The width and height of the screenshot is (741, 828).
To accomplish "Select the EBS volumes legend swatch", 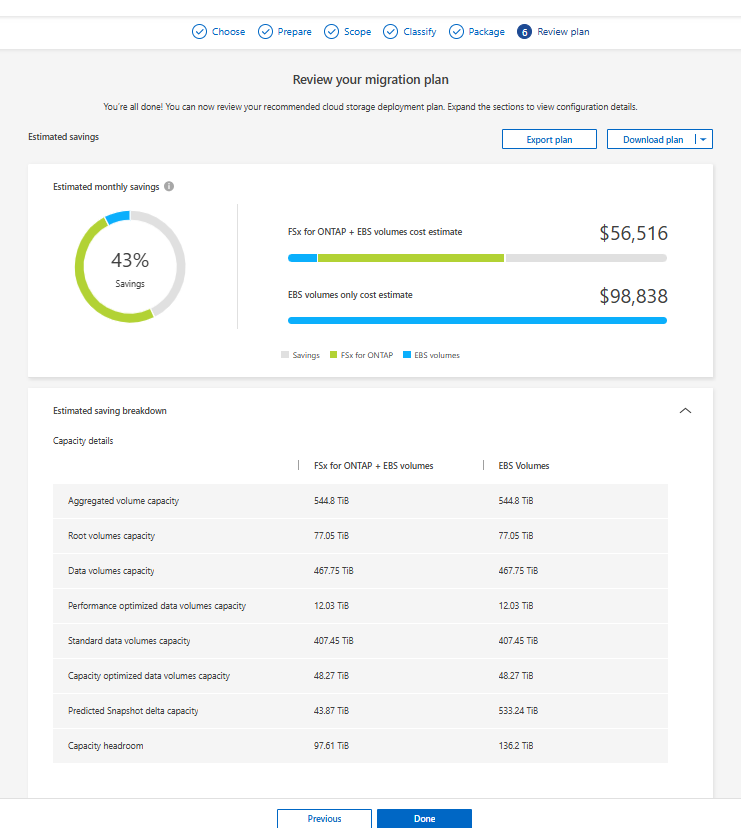I will pos(408,354).
